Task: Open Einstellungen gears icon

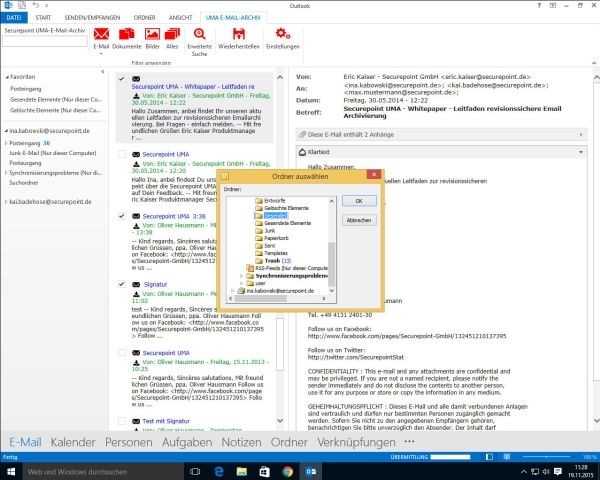Action: click(283, 34)
